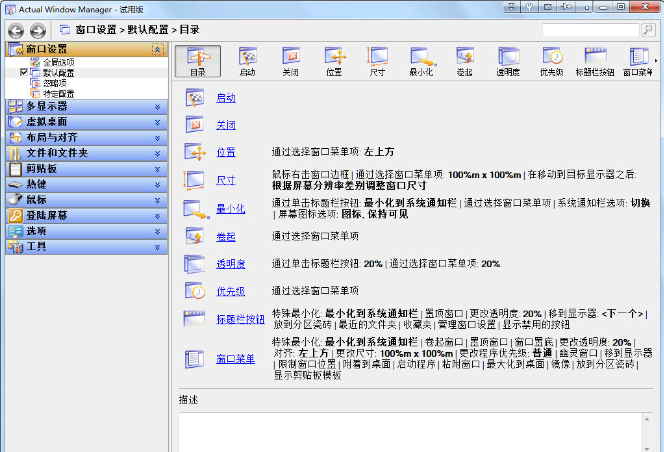Click the description box scrollbar up arrow
The width and height of the screenshot is (664, 452).
tap(647, 419)
